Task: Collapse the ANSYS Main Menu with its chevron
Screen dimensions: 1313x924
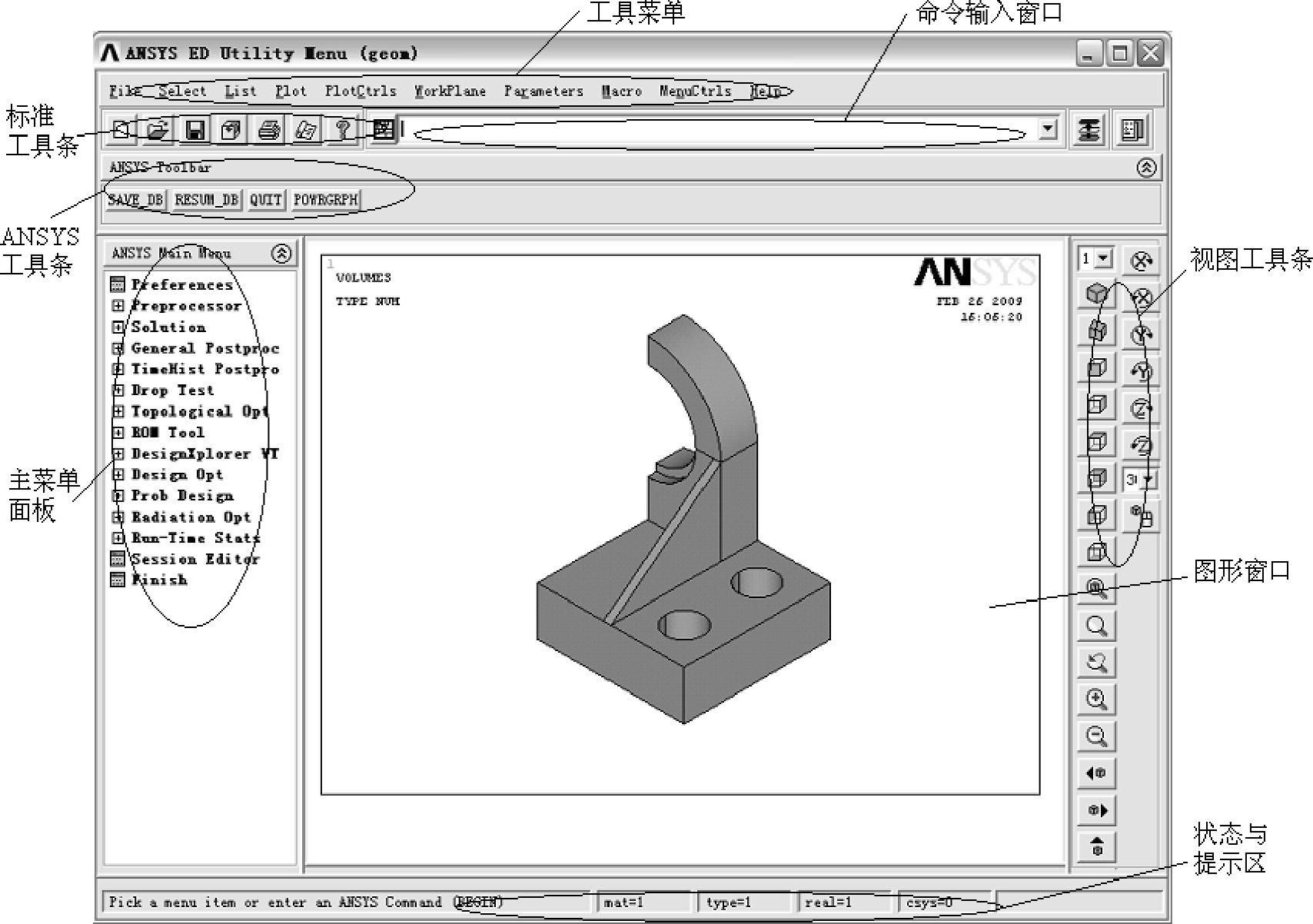Action: (281, 253)
